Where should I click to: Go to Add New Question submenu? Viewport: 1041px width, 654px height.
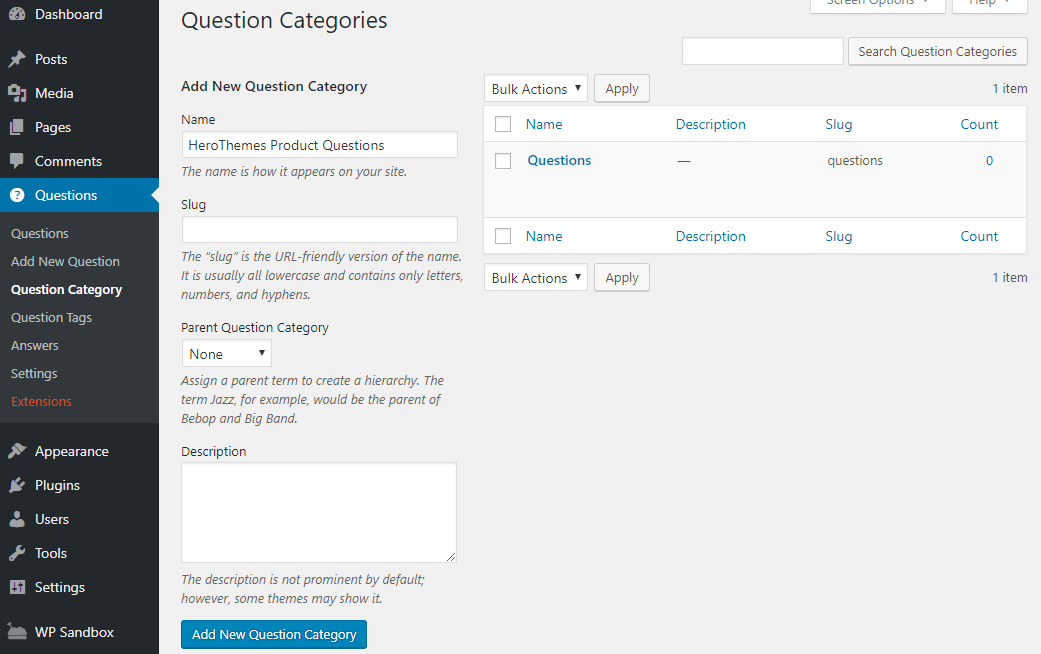[65, 261]
